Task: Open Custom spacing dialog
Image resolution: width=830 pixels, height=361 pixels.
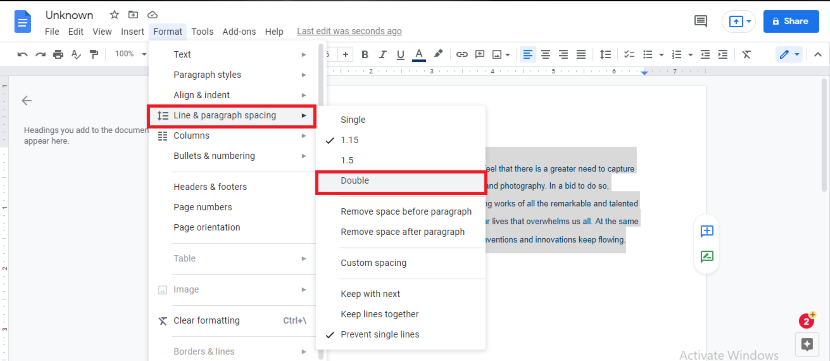Action: (401, 263)
